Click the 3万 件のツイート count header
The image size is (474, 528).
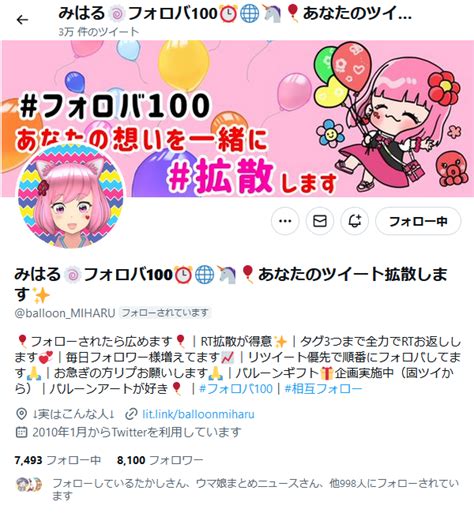99,32
